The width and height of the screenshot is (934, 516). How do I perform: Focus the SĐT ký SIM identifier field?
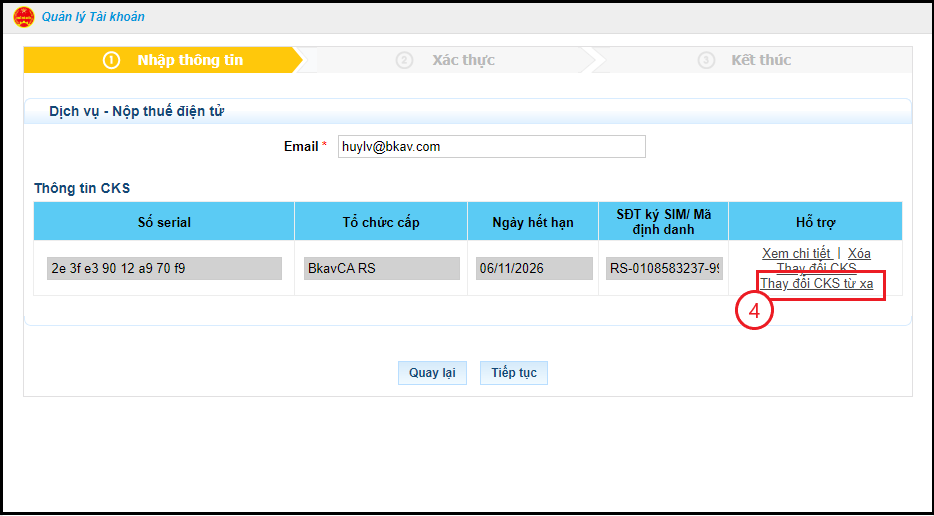[x=664, y=269]
